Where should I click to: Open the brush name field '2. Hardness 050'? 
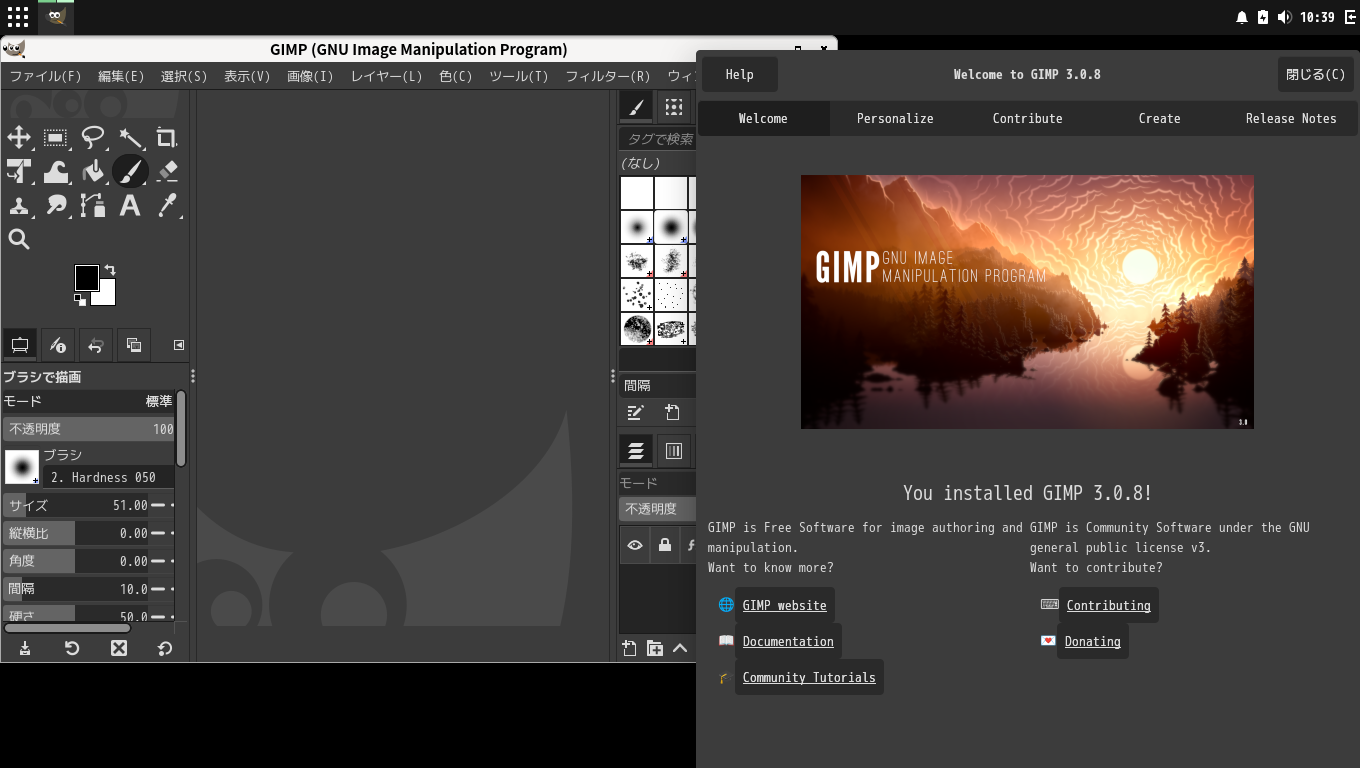point(108,477)
